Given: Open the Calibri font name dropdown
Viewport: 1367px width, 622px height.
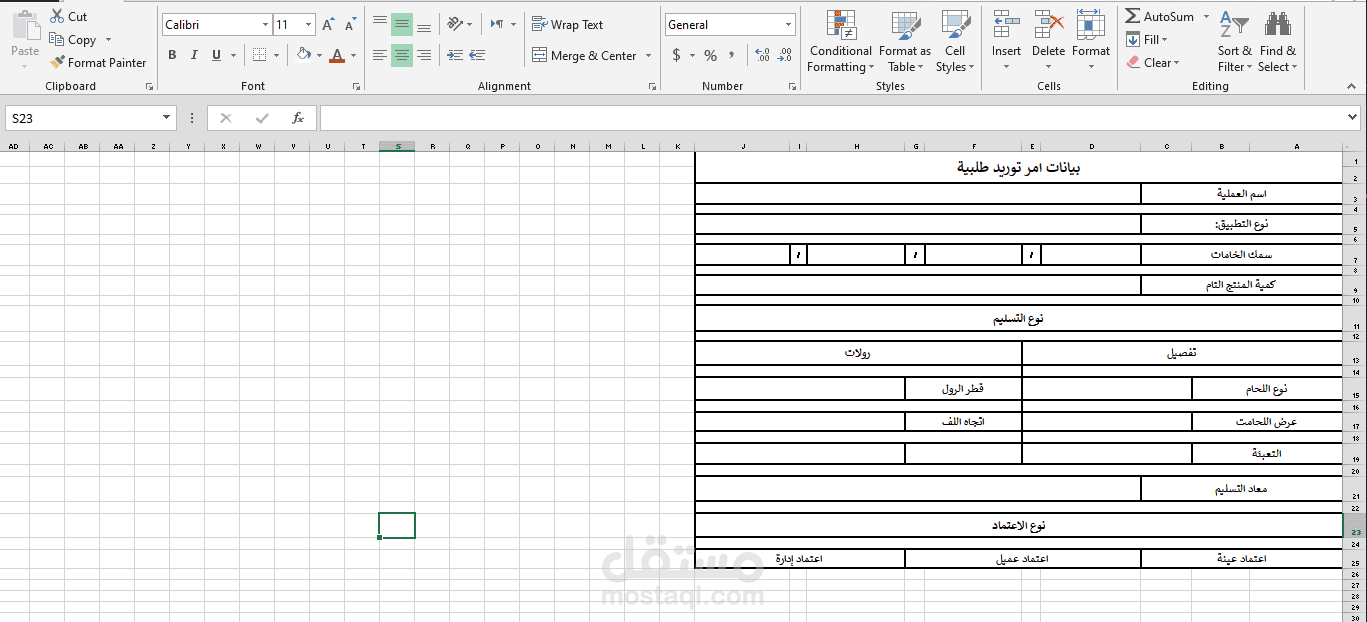Looking at the screenshot, I should 265,25.
